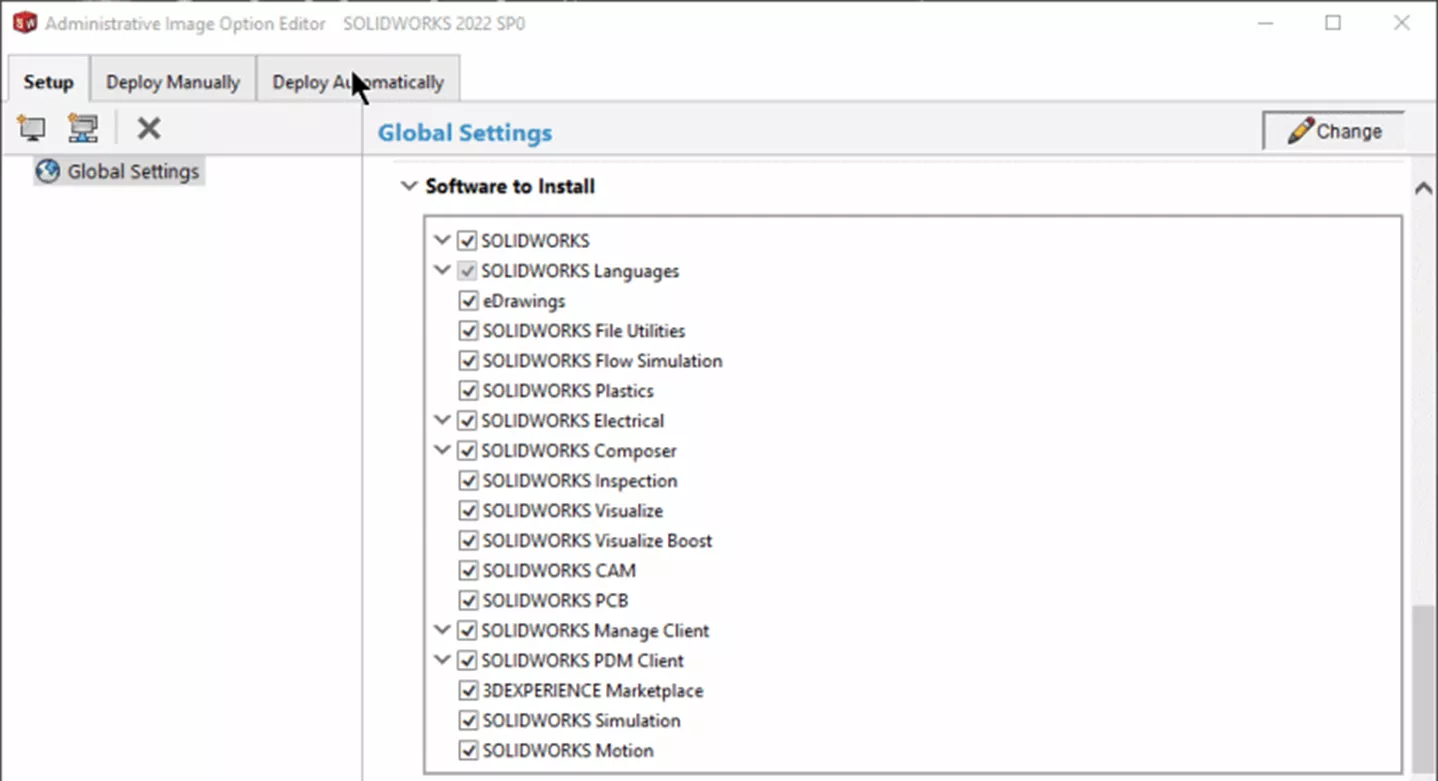Click the SOLIDWORKS Motion label text
The height and width of the screenshot is (781, 1438).
tap(568, 751)
